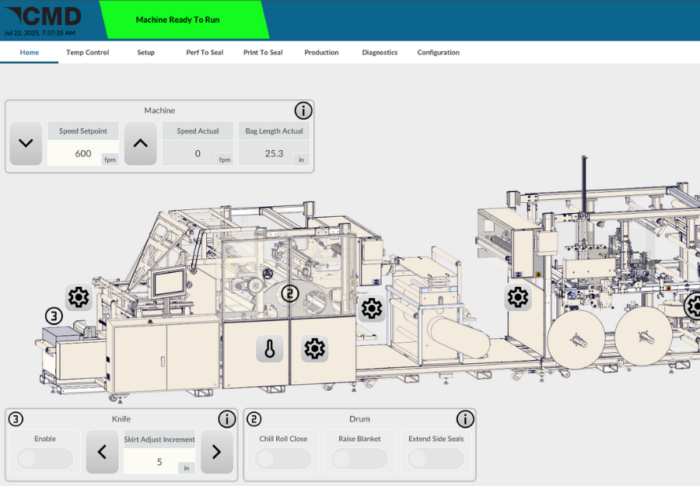
Task: Click gear icon above knife station 3
Action: coord(79,297)
